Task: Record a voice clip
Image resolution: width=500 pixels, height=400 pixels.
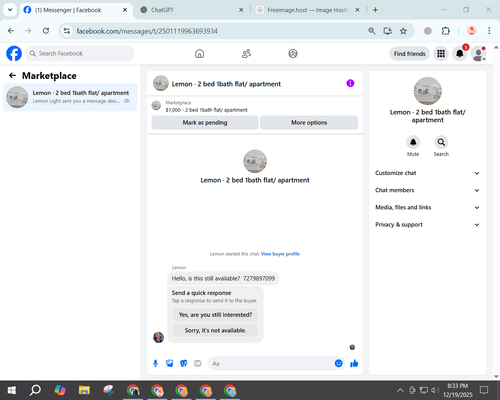Action: tap(155, 363)
